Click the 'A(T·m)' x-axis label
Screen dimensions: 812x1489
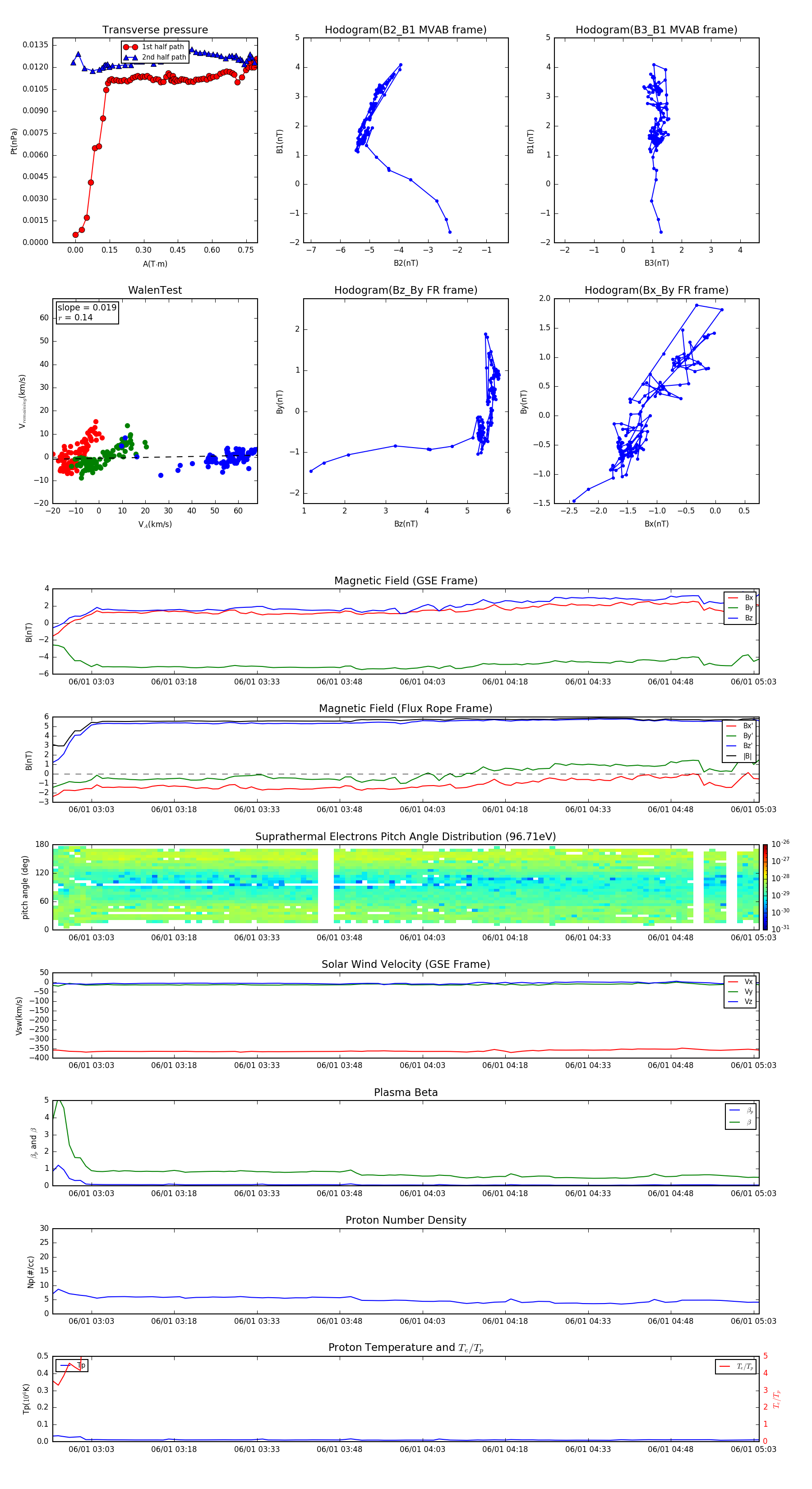(x=155, y=264)
